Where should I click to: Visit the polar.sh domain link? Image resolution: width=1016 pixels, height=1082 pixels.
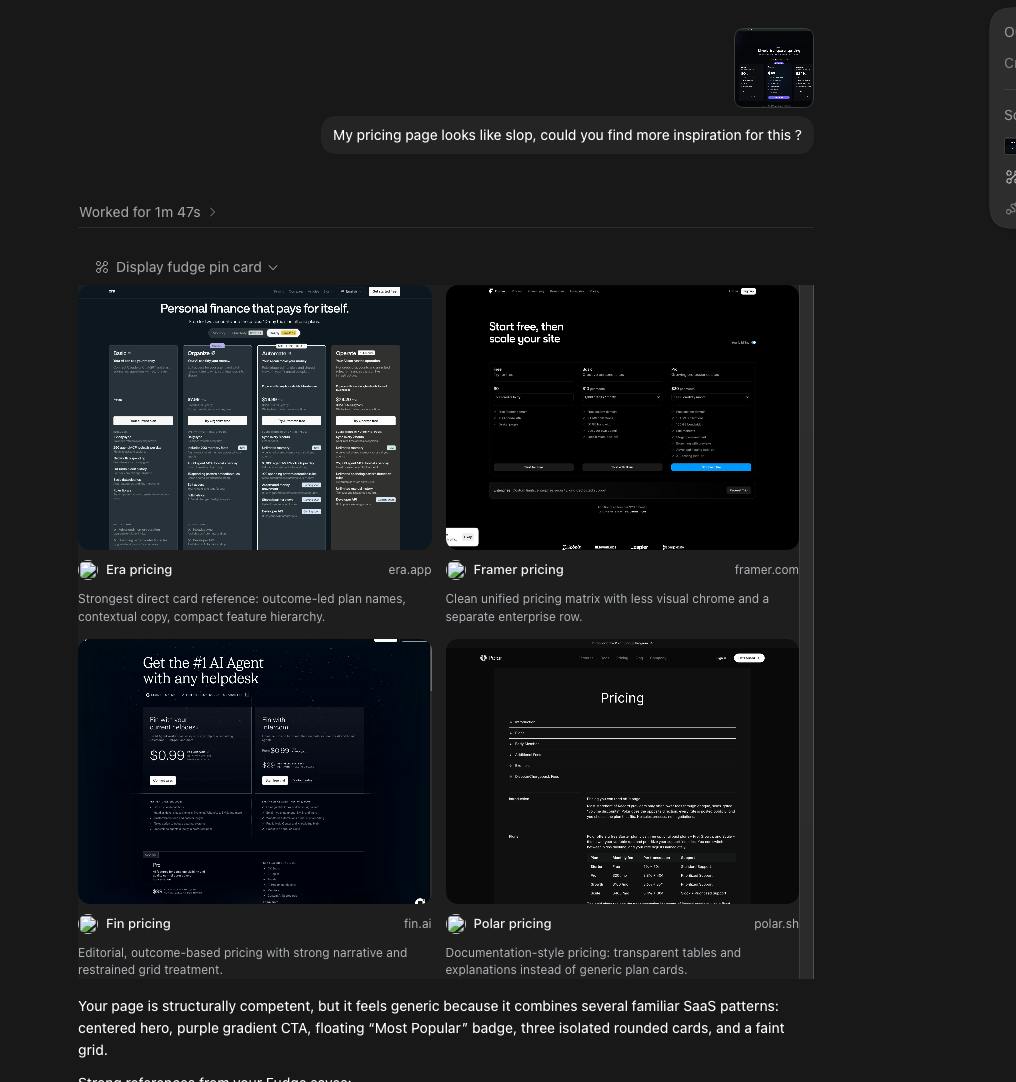[x=776, y=924]
